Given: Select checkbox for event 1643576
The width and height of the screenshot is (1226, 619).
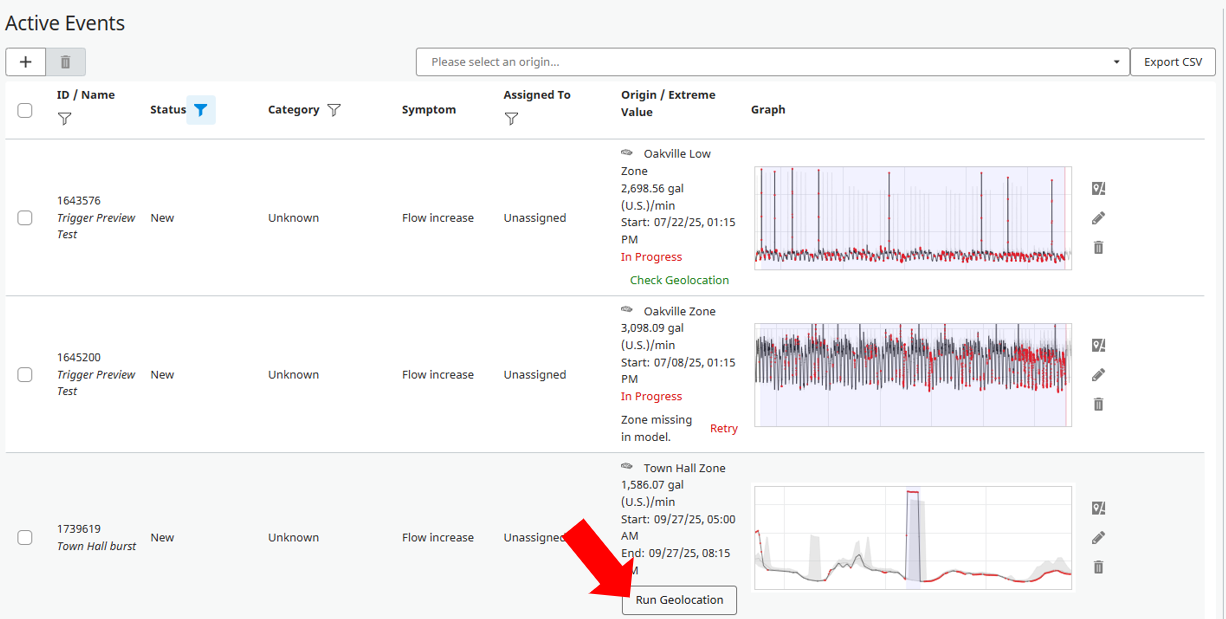Looking at the screenshot, I should tap(25, 218).
